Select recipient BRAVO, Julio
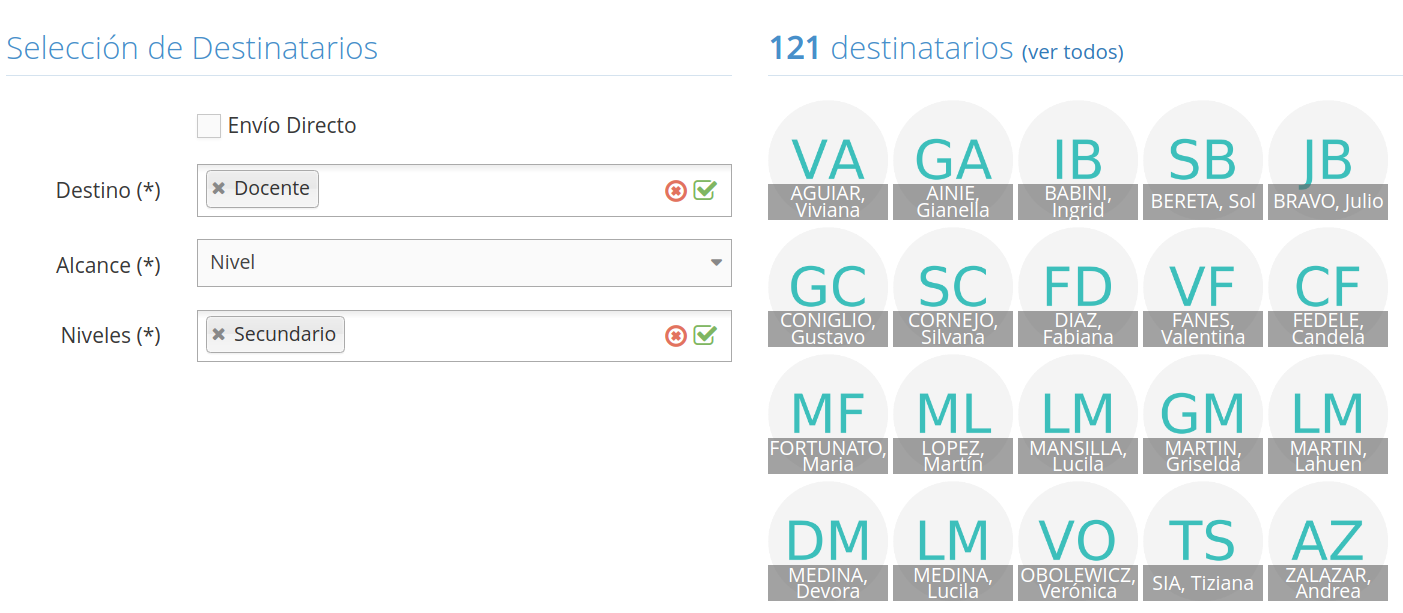1403x613 pixels. click(1328, 160)
